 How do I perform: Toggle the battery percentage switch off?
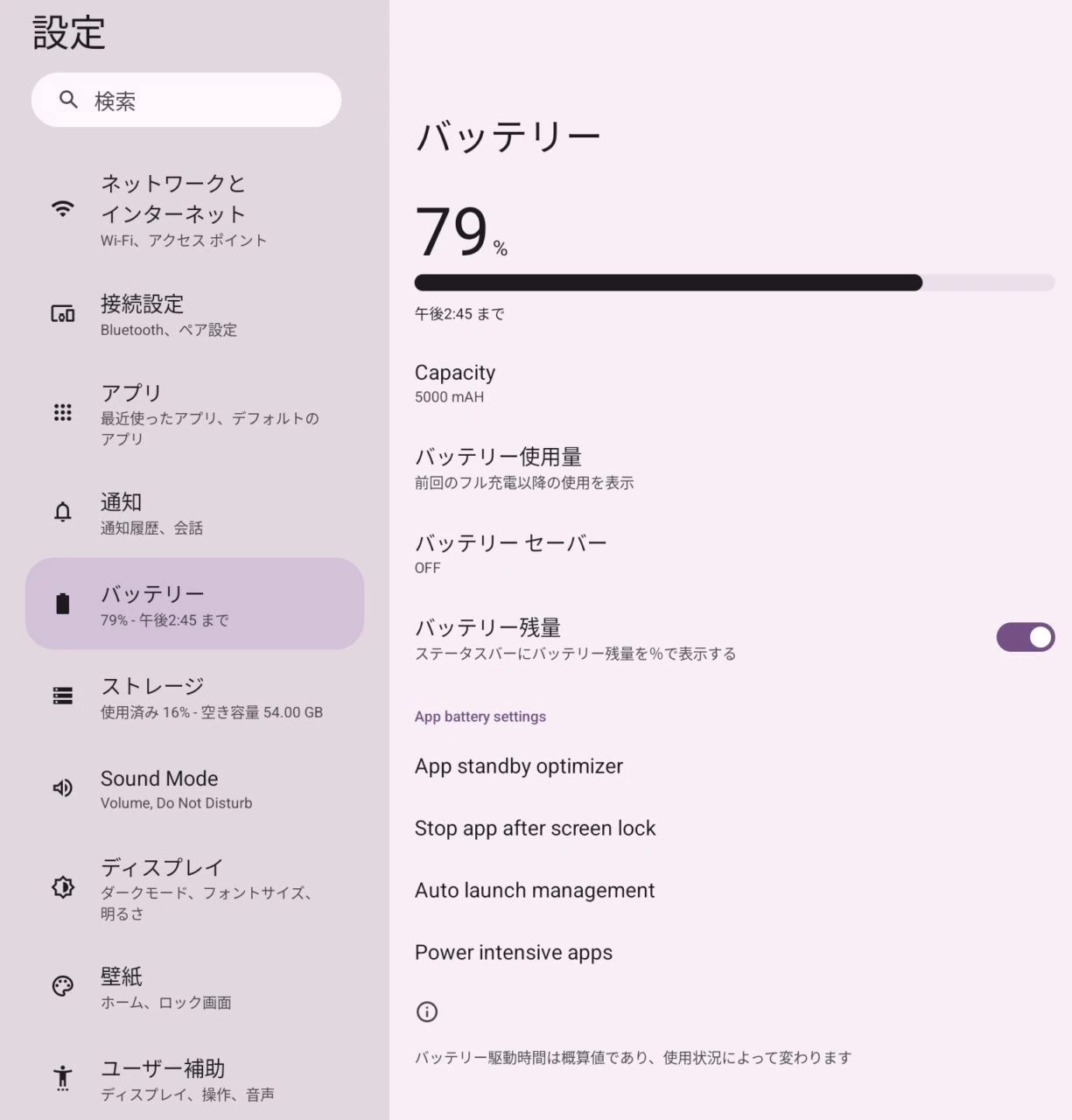tap(1025, 637)
